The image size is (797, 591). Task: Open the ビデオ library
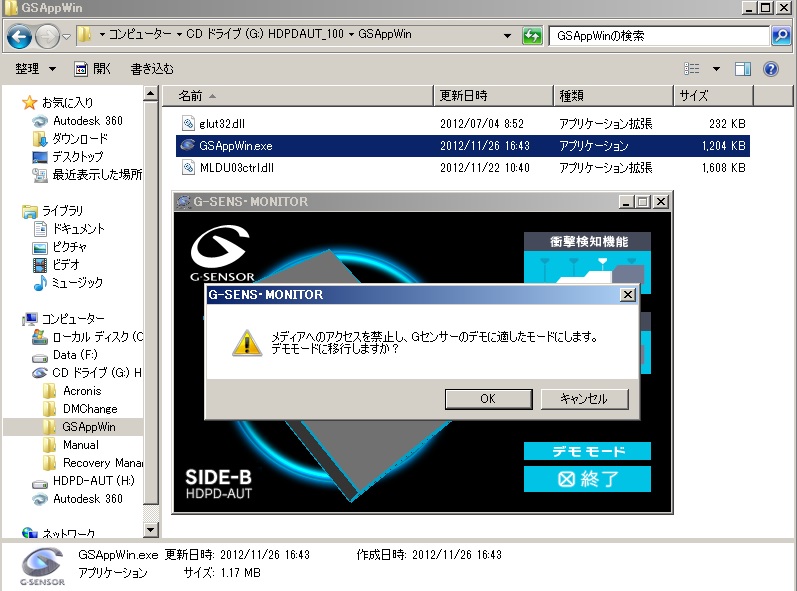pyautogui.click(x=66, y=265)
